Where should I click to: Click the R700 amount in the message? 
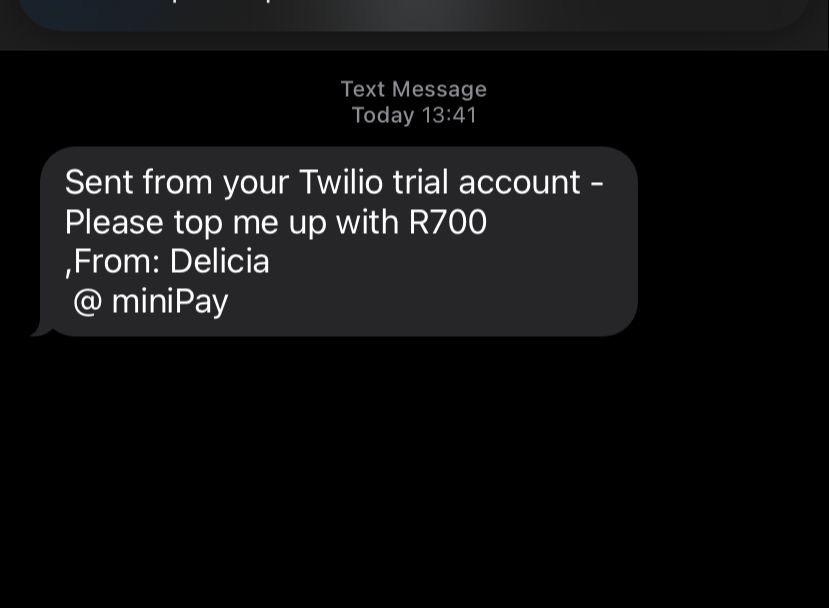pos(448,222)
